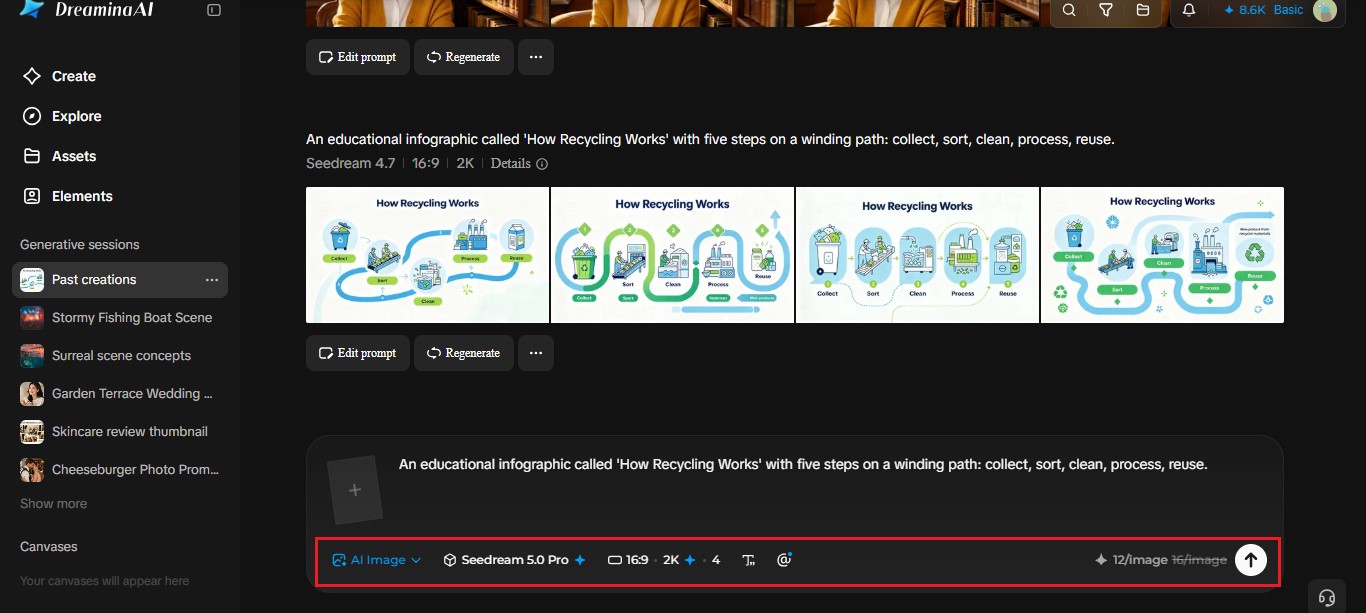Open the 16:9 aspect ratio and resolution settings

664,560
